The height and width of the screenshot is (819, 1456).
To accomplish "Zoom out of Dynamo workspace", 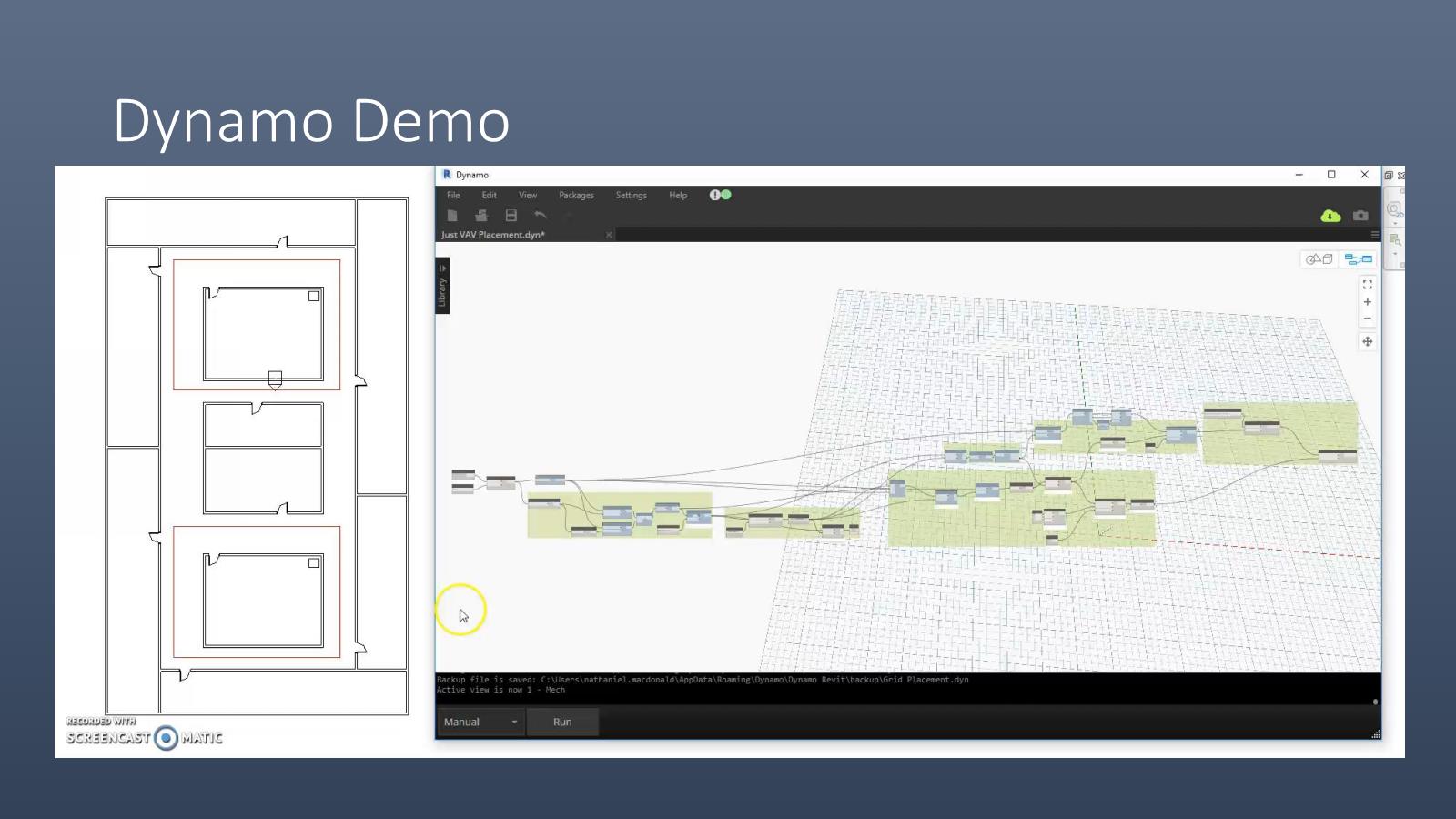I will coord(1367,318).
